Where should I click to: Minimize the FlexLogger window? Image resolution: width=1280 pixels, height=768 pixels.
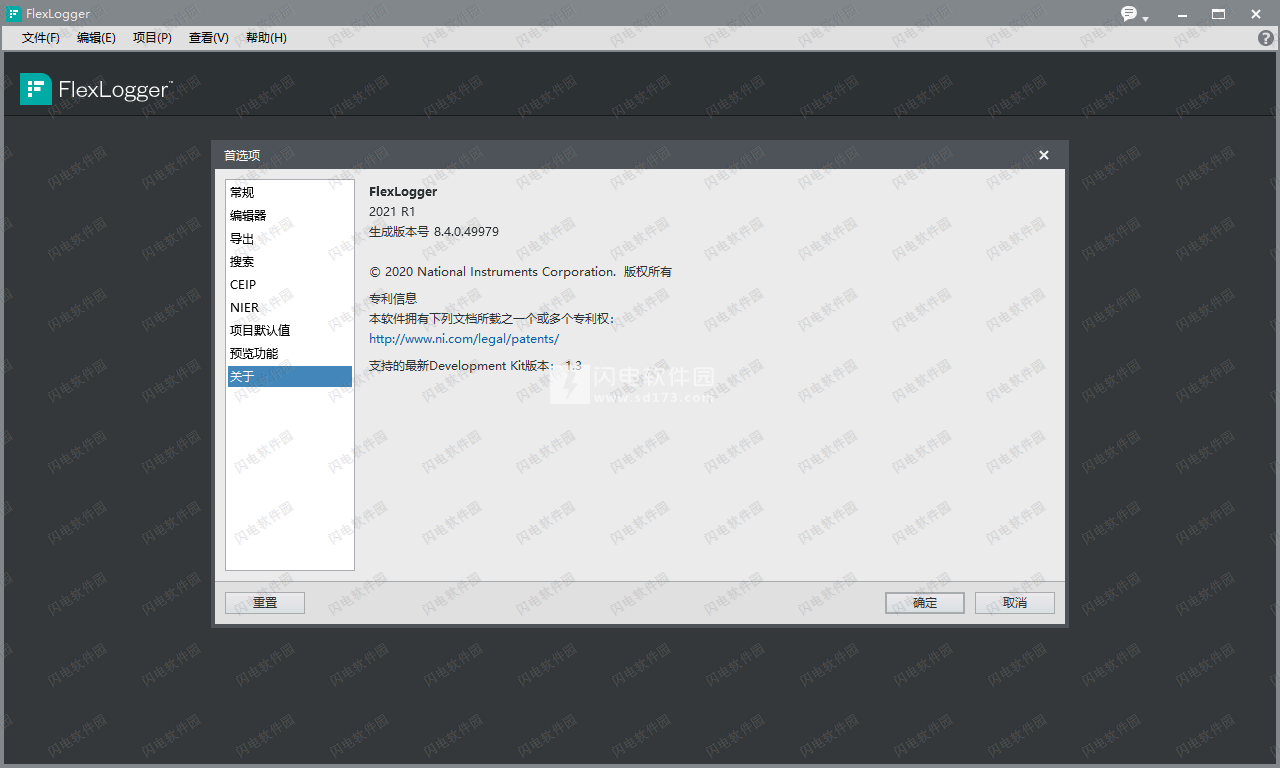click(1182, 13)
